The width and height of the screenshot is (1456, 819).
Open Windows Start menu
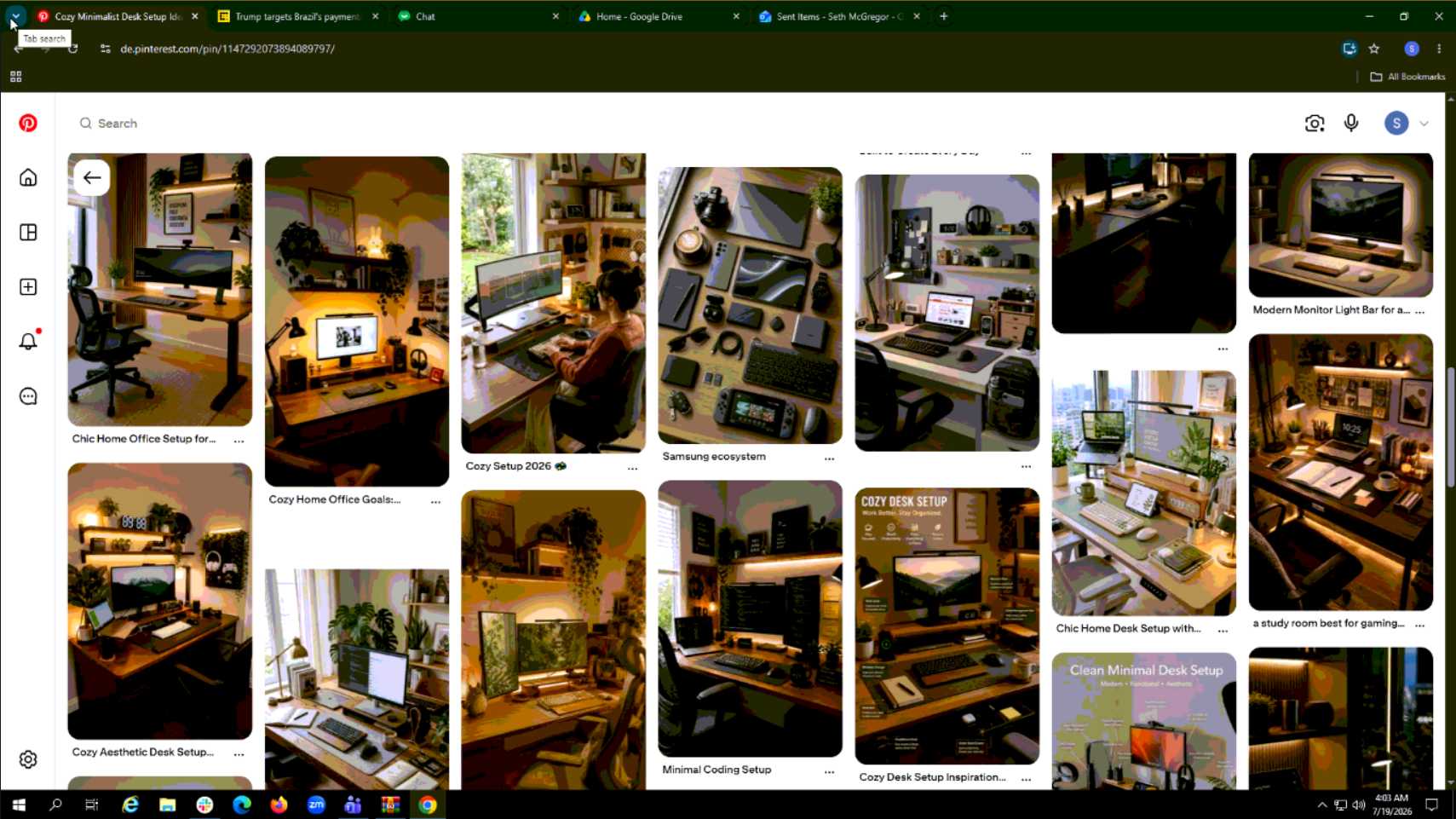18,805
